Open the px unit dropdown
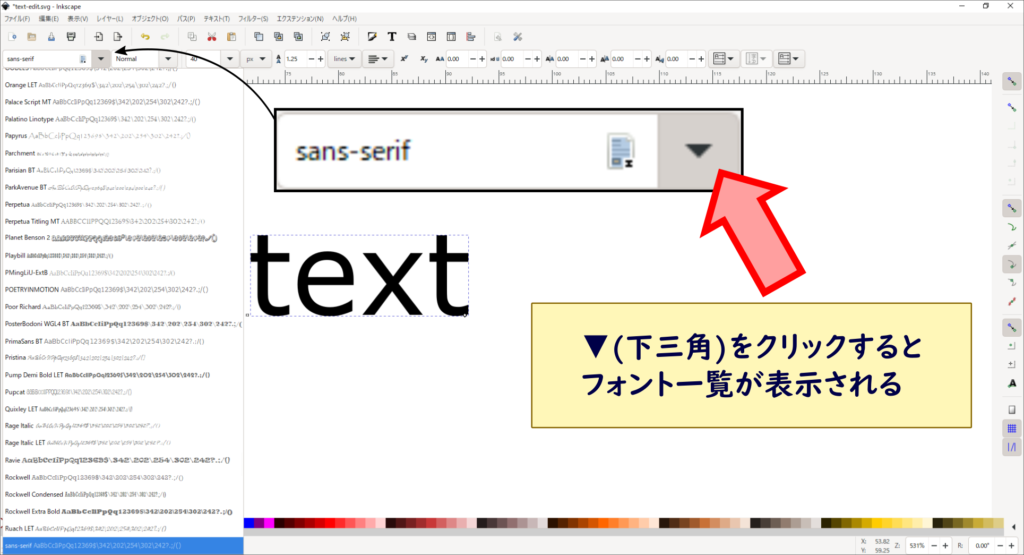This screenshot has height=555, width=1024. coord(256,59)
